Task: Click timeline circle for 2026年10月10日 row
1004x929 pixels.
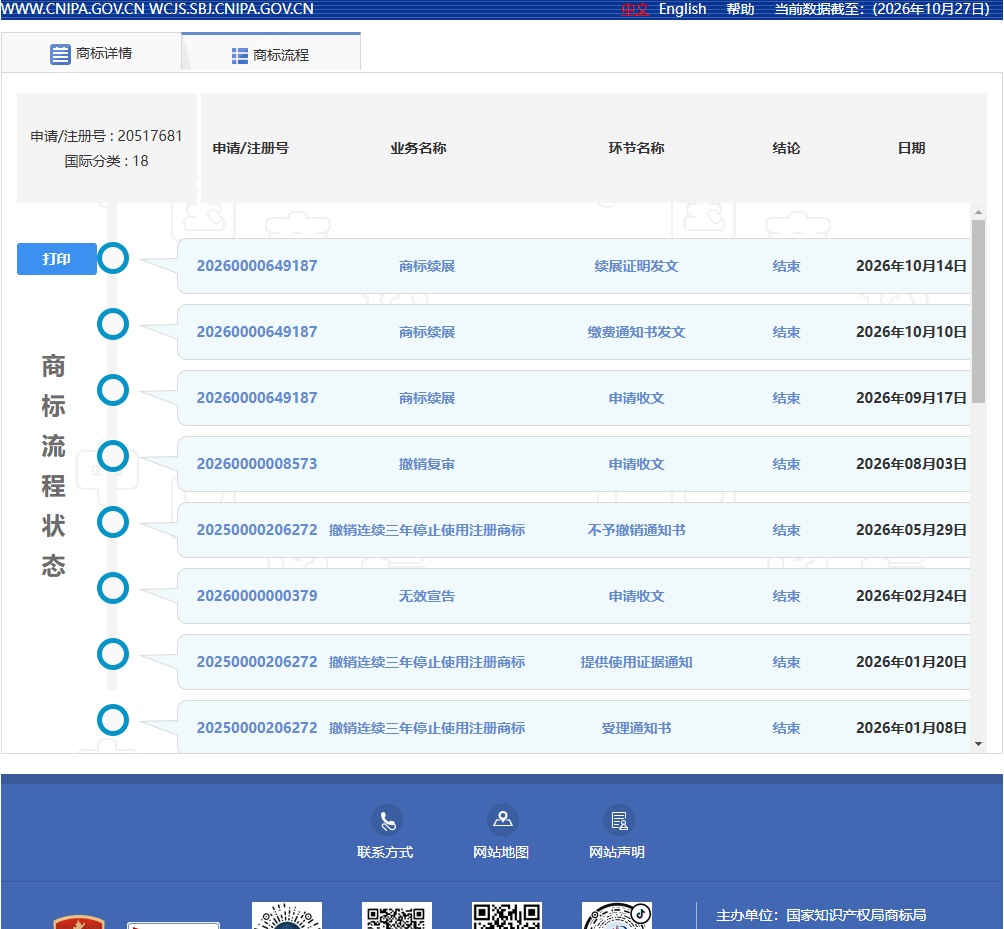Action: [x=113, y=325]
